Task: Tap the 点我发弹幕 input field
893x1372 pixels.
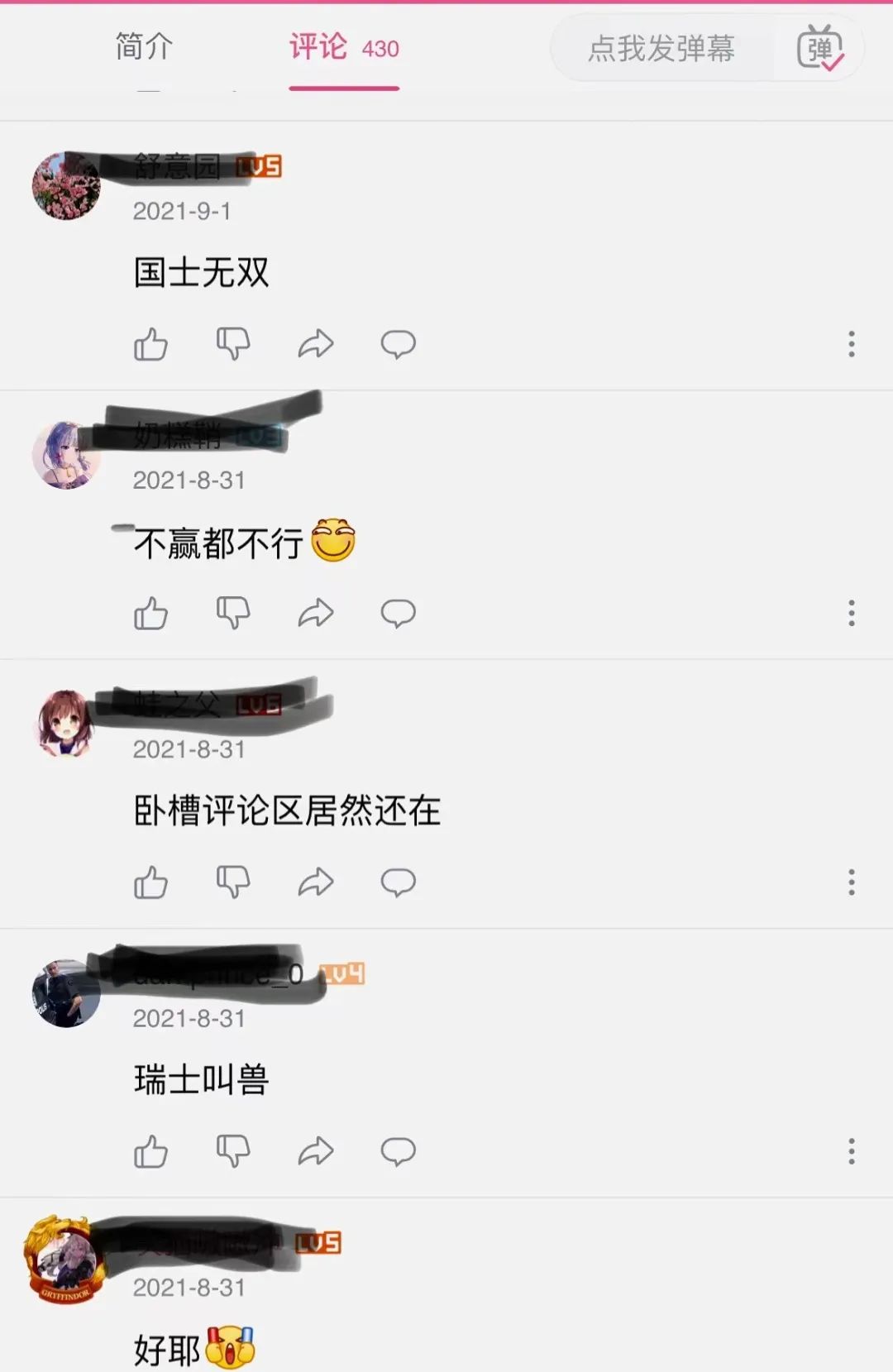Action: coord(661,48)
